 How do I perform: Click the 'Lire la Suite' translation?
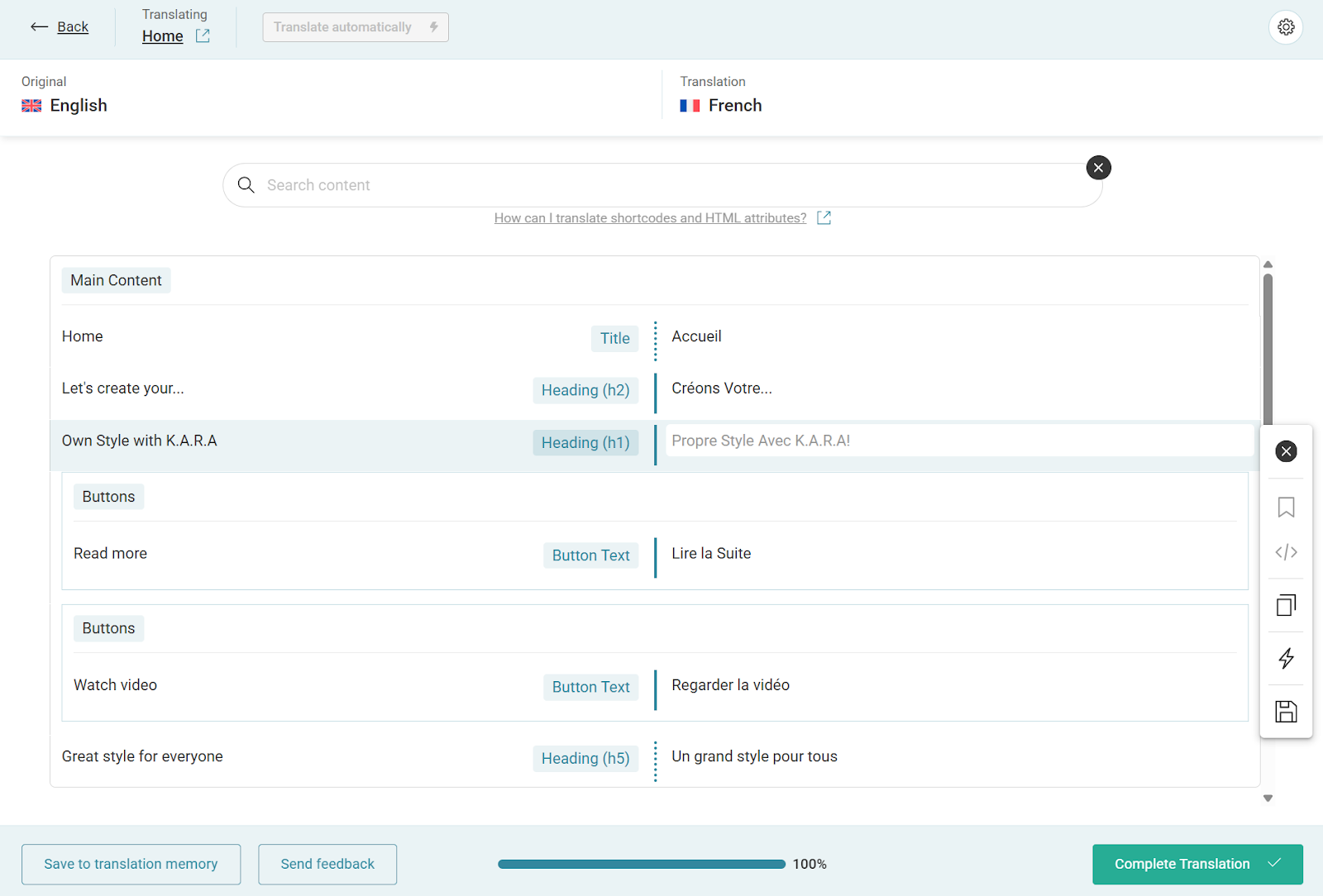(711, 554)
